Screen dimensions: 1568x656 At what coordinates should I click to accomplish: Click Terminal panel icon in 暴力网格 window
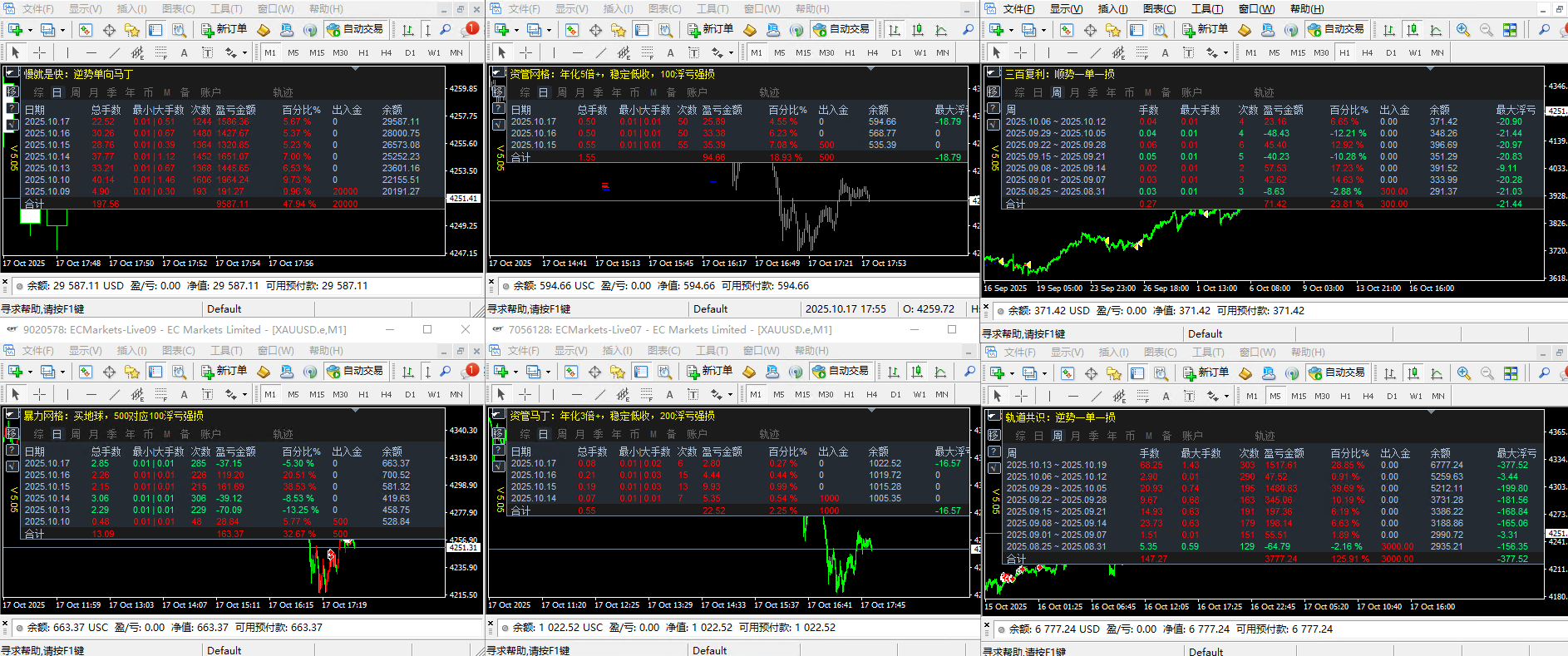tap(155, 372)
